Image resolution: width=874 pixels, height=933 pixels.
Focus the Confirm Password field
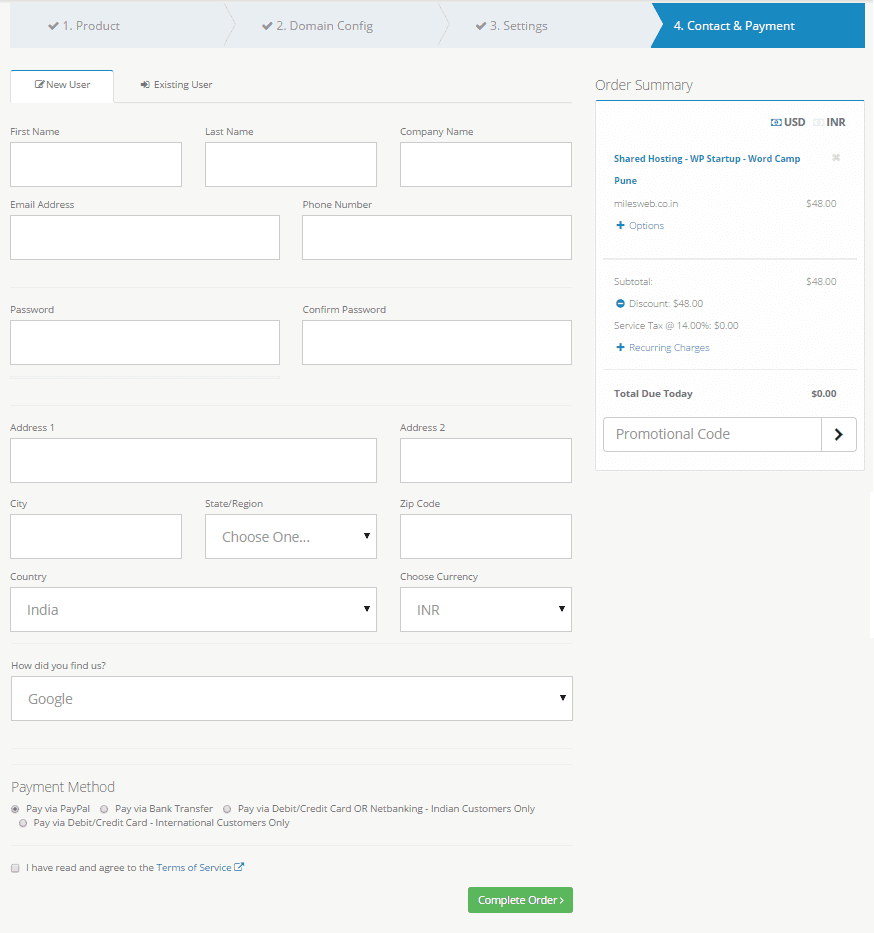pos(437,343)
